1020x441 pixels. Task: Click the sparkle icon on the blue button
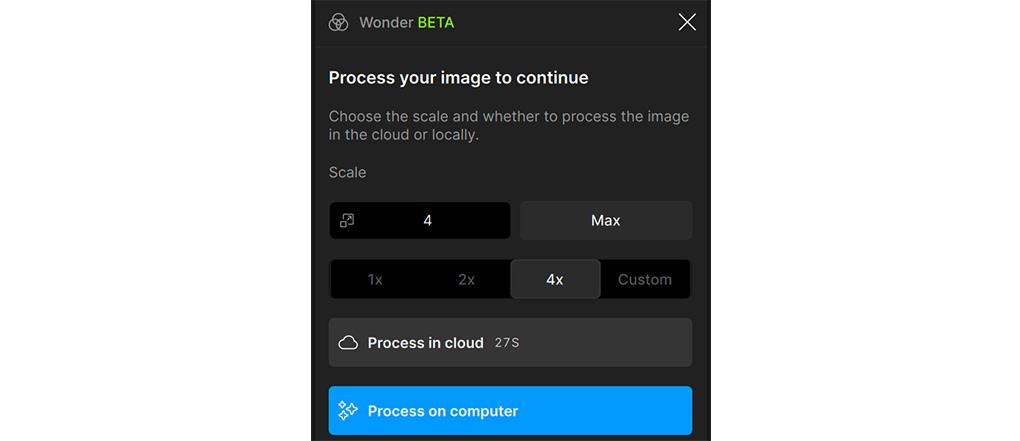click(x=348, y=410)
